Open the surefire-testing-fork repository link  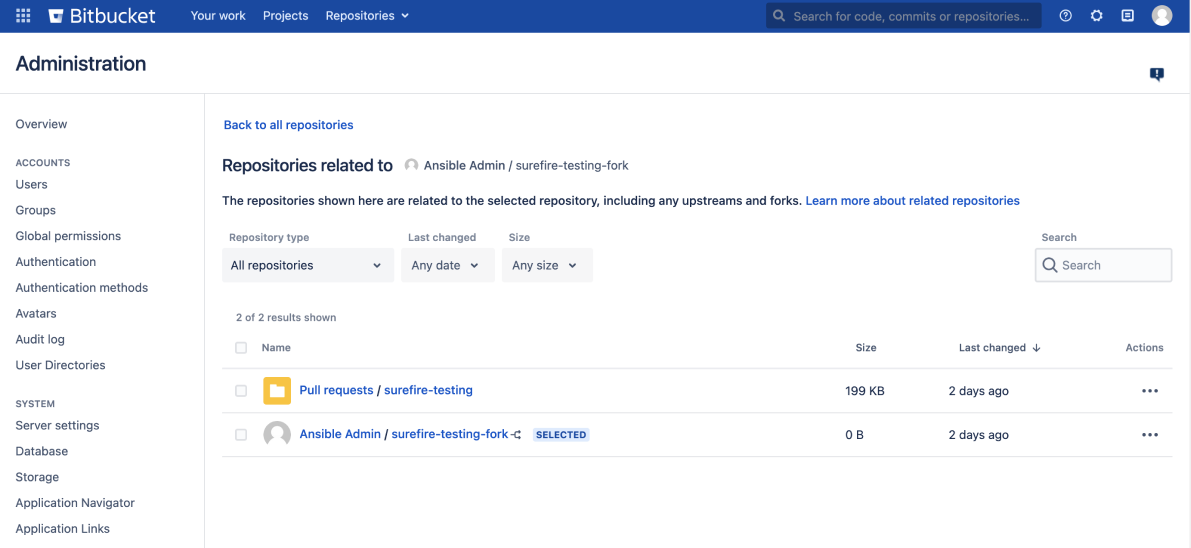pos(450,434)
